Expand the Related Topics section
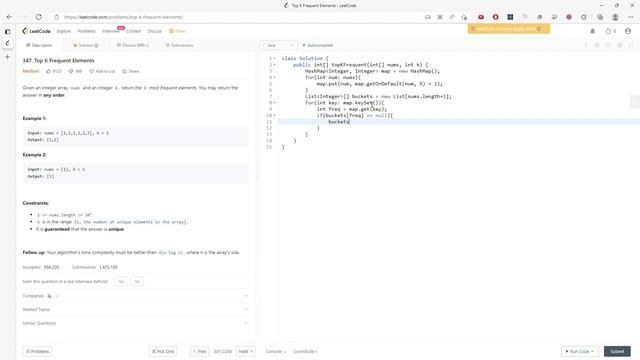This screenshot has width=640, height=360. pyautogui.click(x=135, y=309)
